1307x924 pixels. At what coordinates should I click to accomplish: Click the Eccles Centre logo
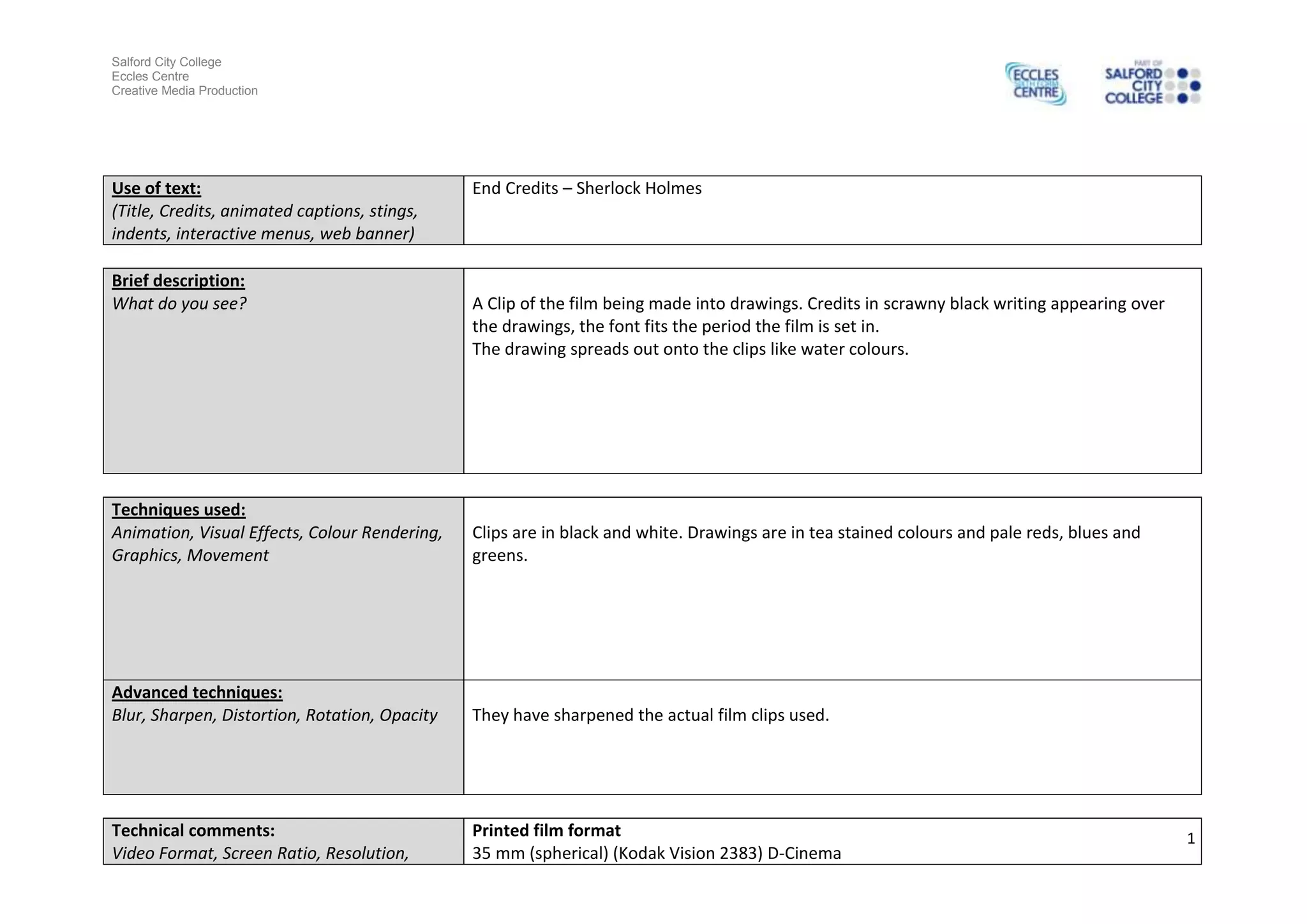1036,84
